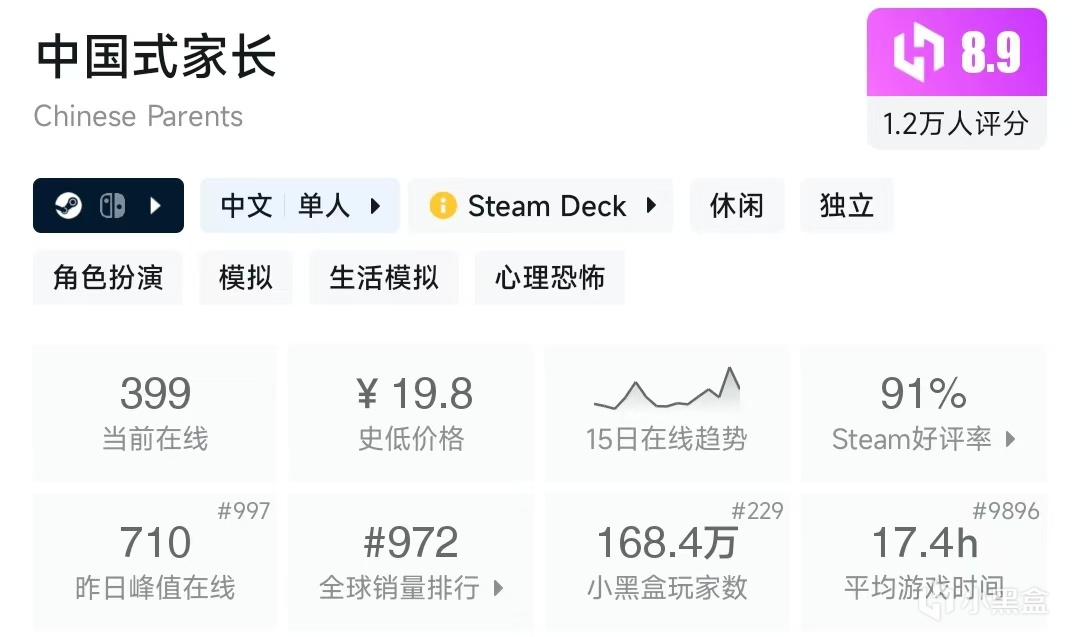Screen dimensions: 1080x637
Task: Open the 小黑盒玩家数 stat card
Action: pos(667,561)
